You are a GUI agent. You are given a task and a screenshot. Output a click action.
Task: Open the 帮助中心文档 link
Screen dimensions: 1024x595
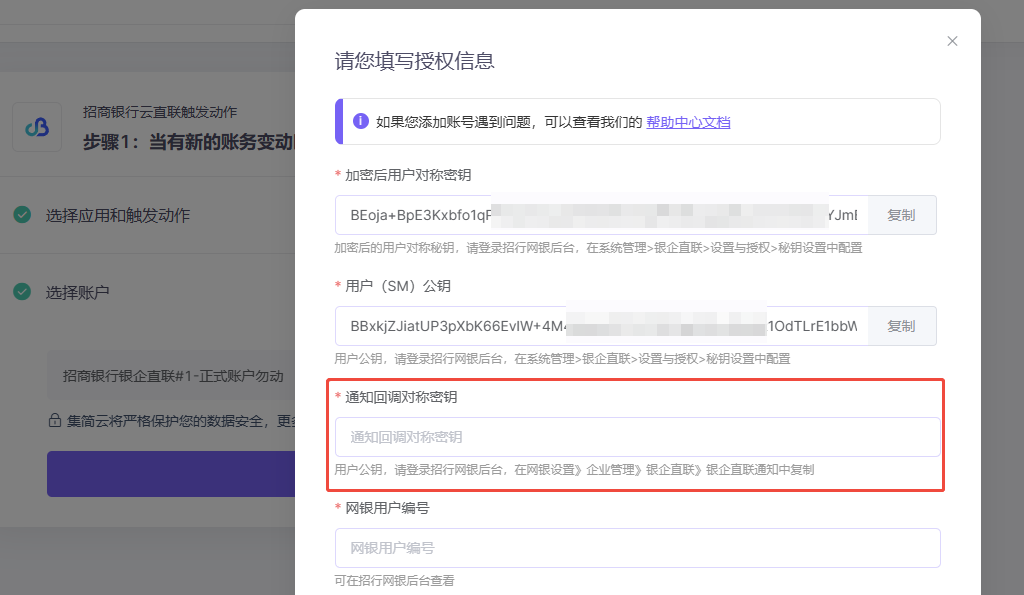coord(688,122)
